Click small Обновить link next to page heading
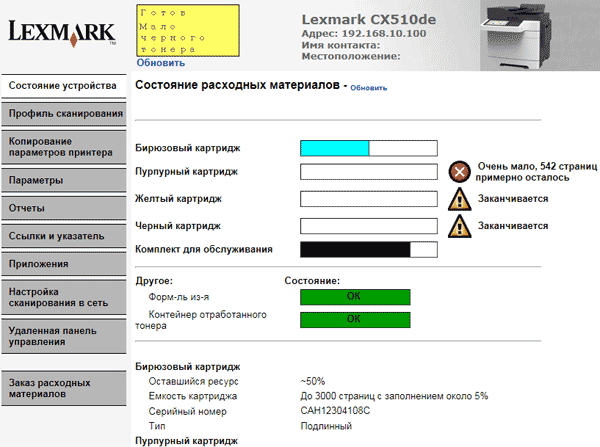This screenshot has height=447, width=600. click(x=368, y=88)
